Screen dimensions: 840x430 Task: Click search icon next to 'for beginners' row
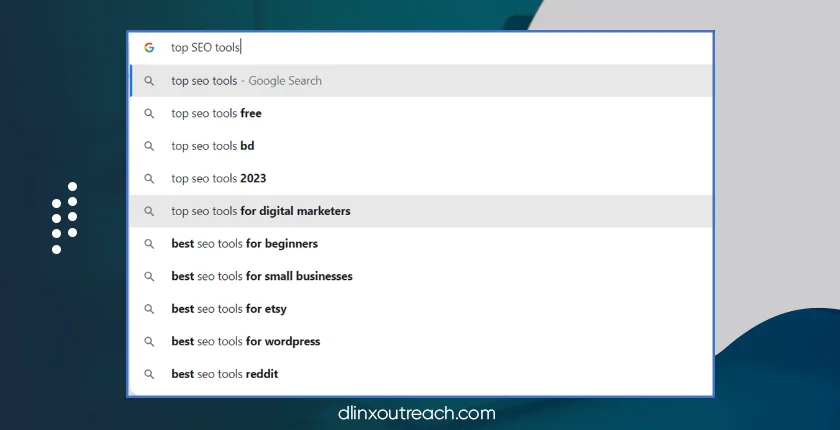point(149,244)
